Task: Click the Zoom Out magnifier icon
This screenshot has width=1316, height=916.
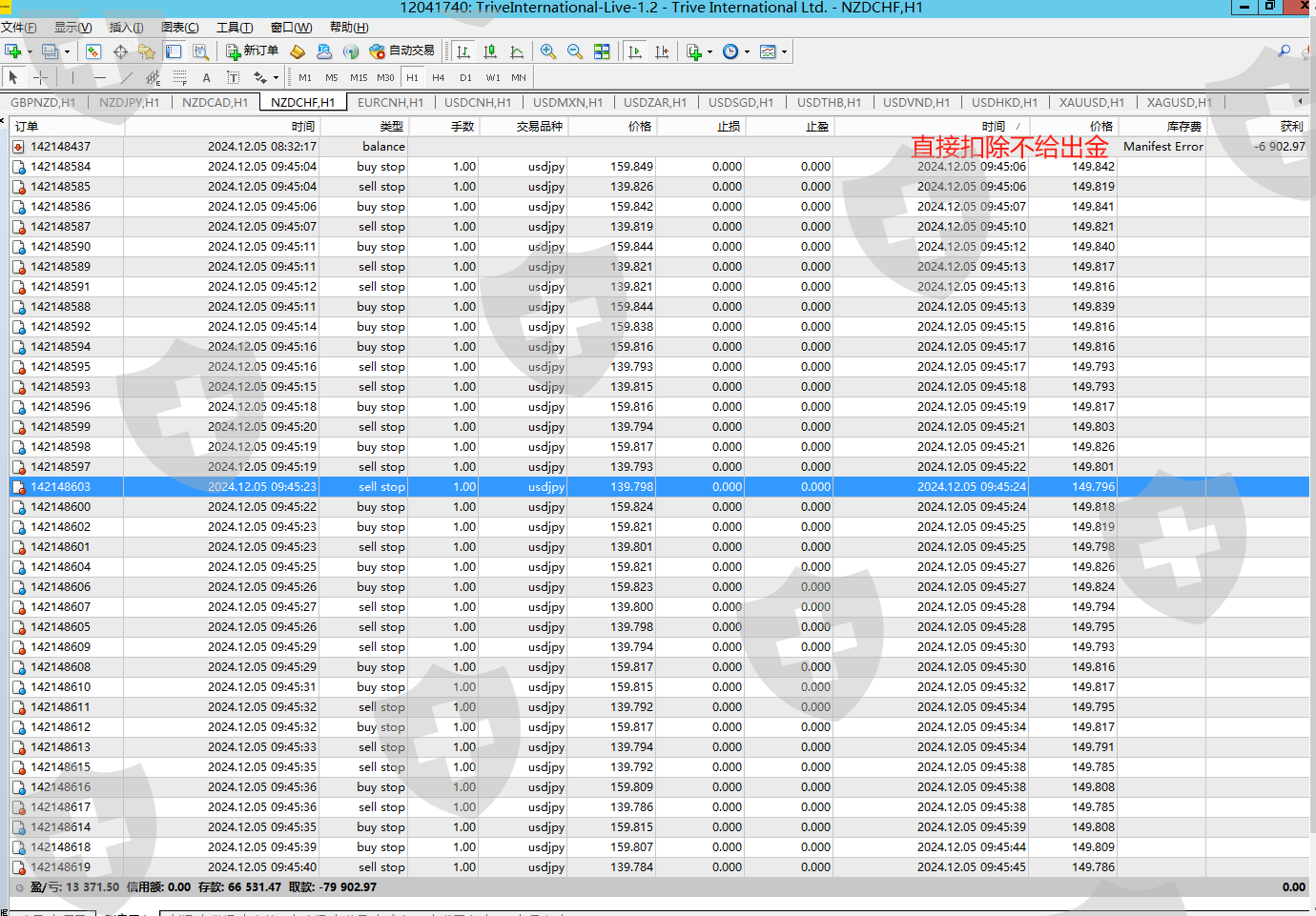Action: pos(575,51)
